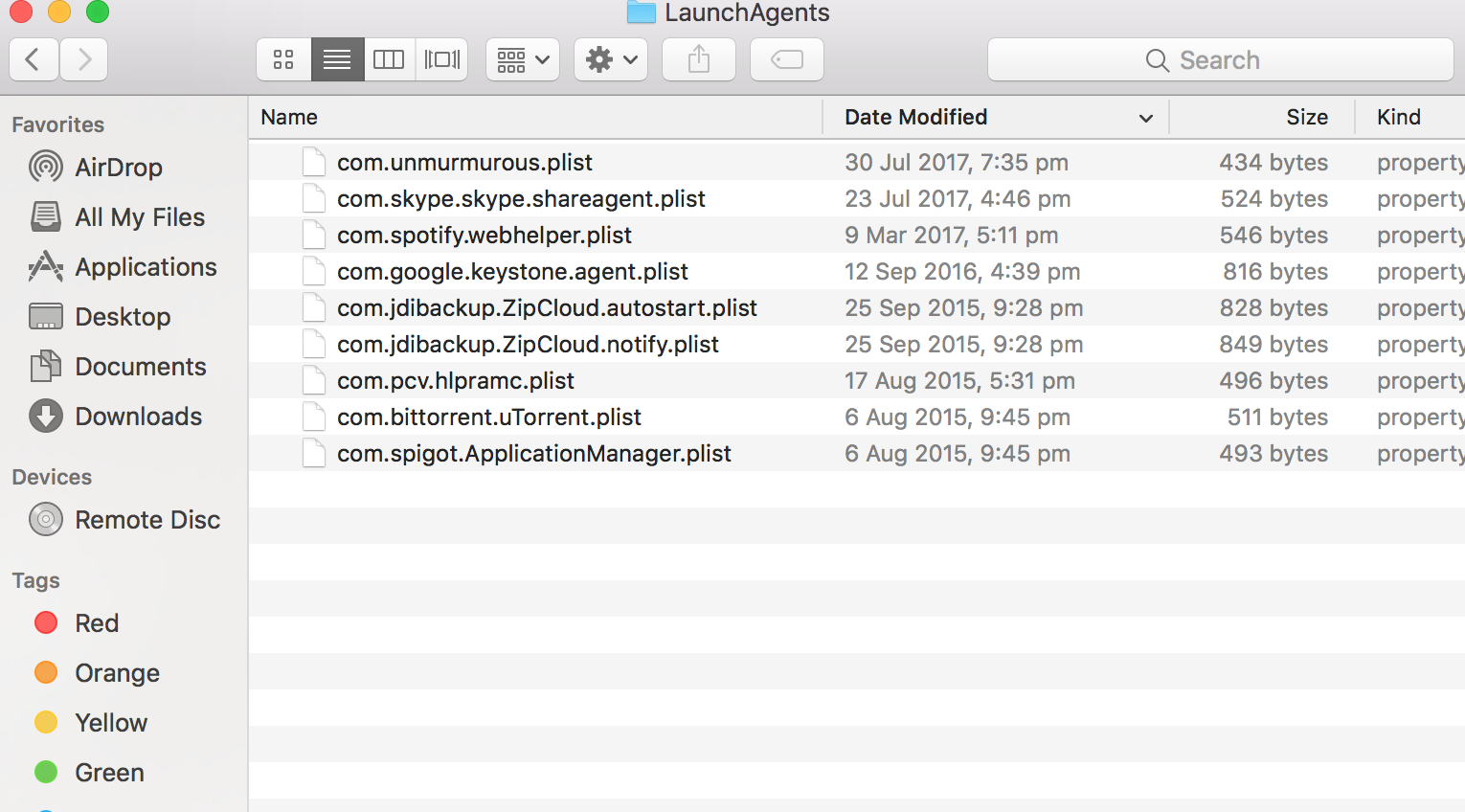The width and height of the screenshot is (1465, 812).
Task: Select the com.pcv.hlpramc.plist file icon
Action: click(314, 380)
